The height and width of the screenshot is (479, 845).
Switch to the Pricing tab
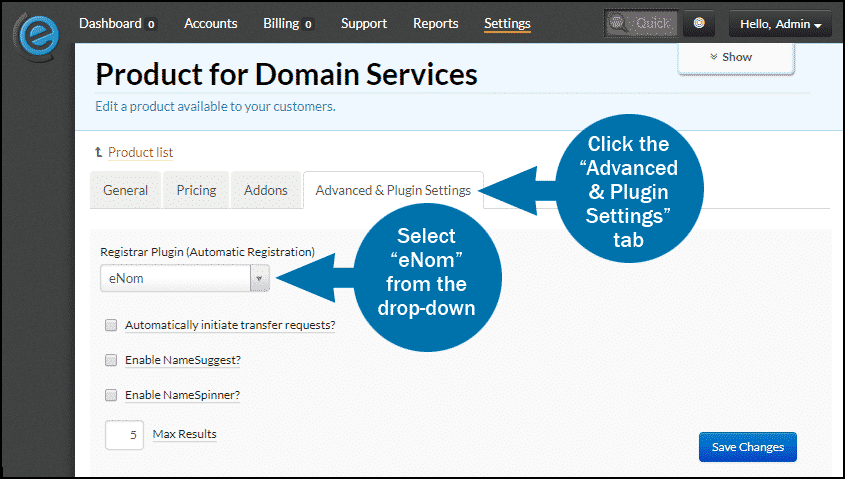196,190
